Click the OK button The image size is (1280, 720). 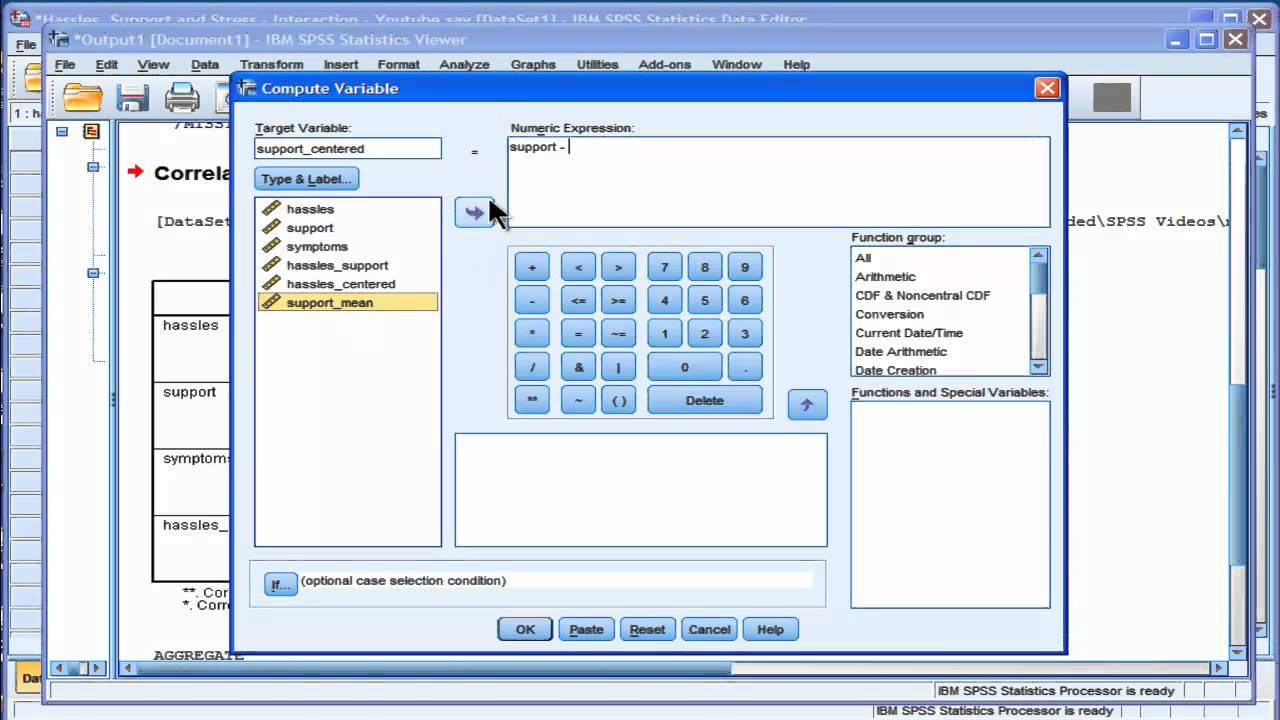click(525, 629)
